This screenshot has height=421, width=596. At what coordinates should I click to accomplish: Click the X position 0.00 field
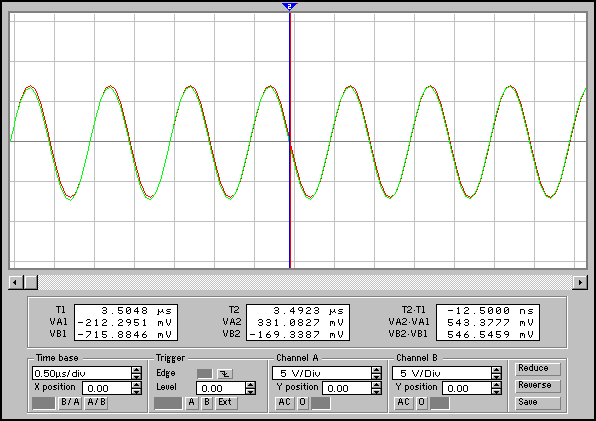tap(107, 388)
